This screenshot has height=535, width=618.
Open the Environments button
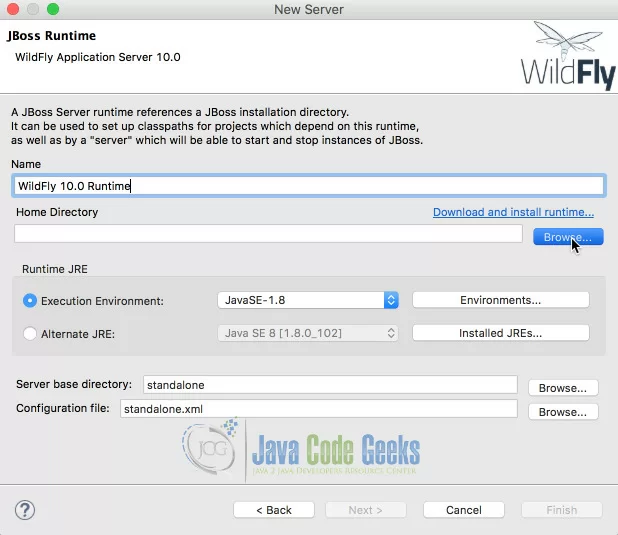click(501, 300)
